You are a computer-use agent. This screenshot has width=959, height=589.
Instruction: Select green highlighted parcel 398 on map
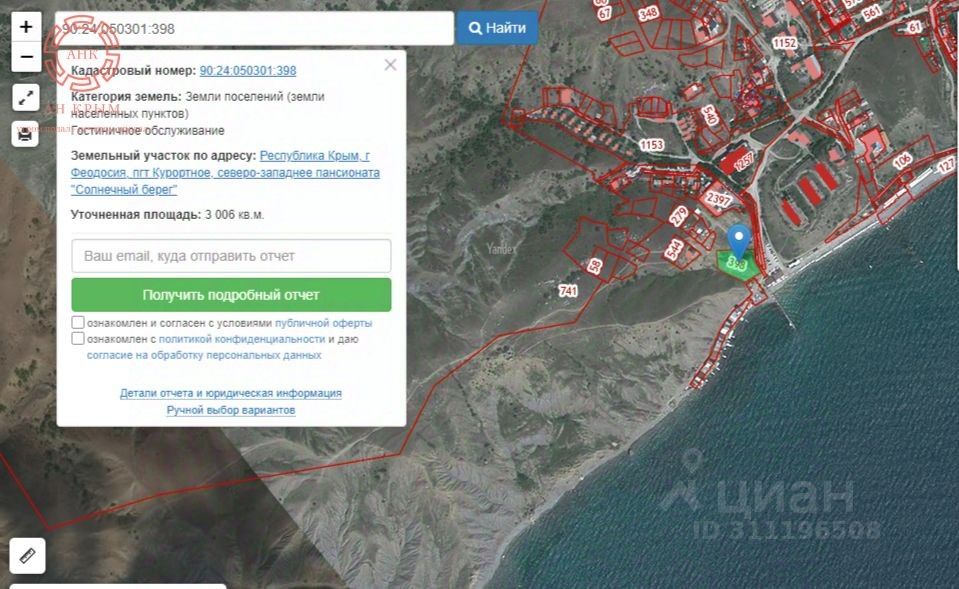coord(738,267)
